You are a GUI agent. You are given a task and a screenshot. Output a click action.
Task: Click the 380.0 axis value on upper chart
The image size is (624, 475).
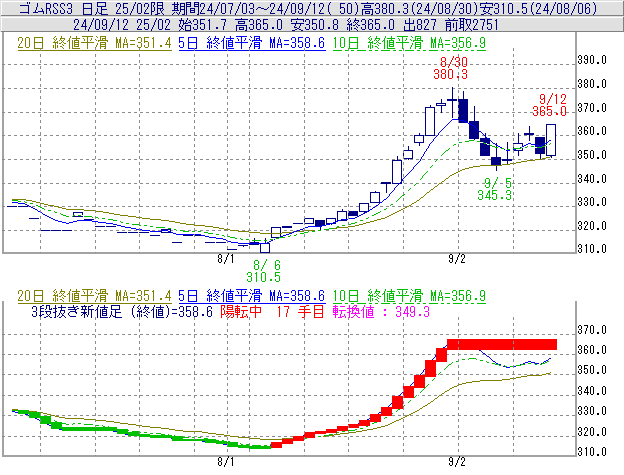(592, 84)
